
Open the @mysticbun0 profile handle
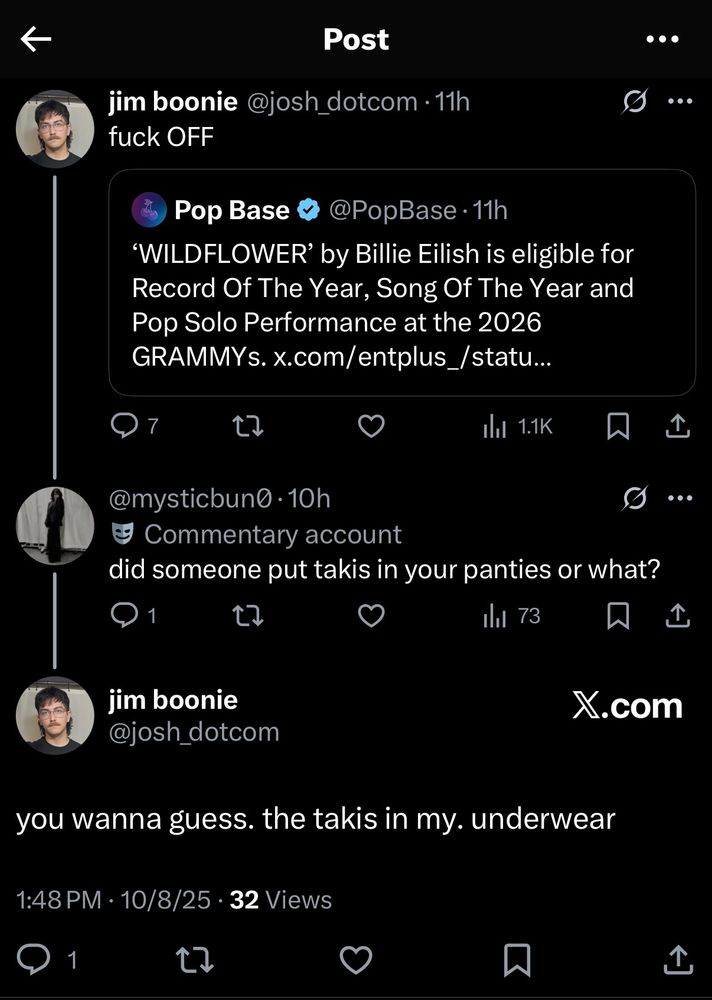pyautogui.click(x=190, y=498)
